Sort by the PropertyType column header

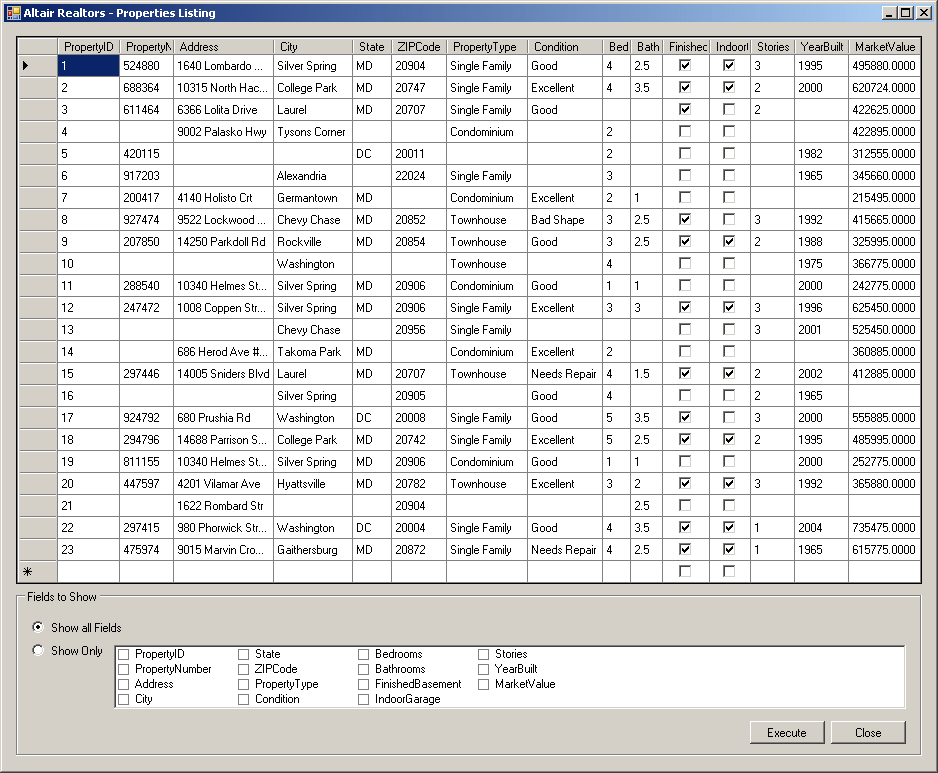coord(486,47)
